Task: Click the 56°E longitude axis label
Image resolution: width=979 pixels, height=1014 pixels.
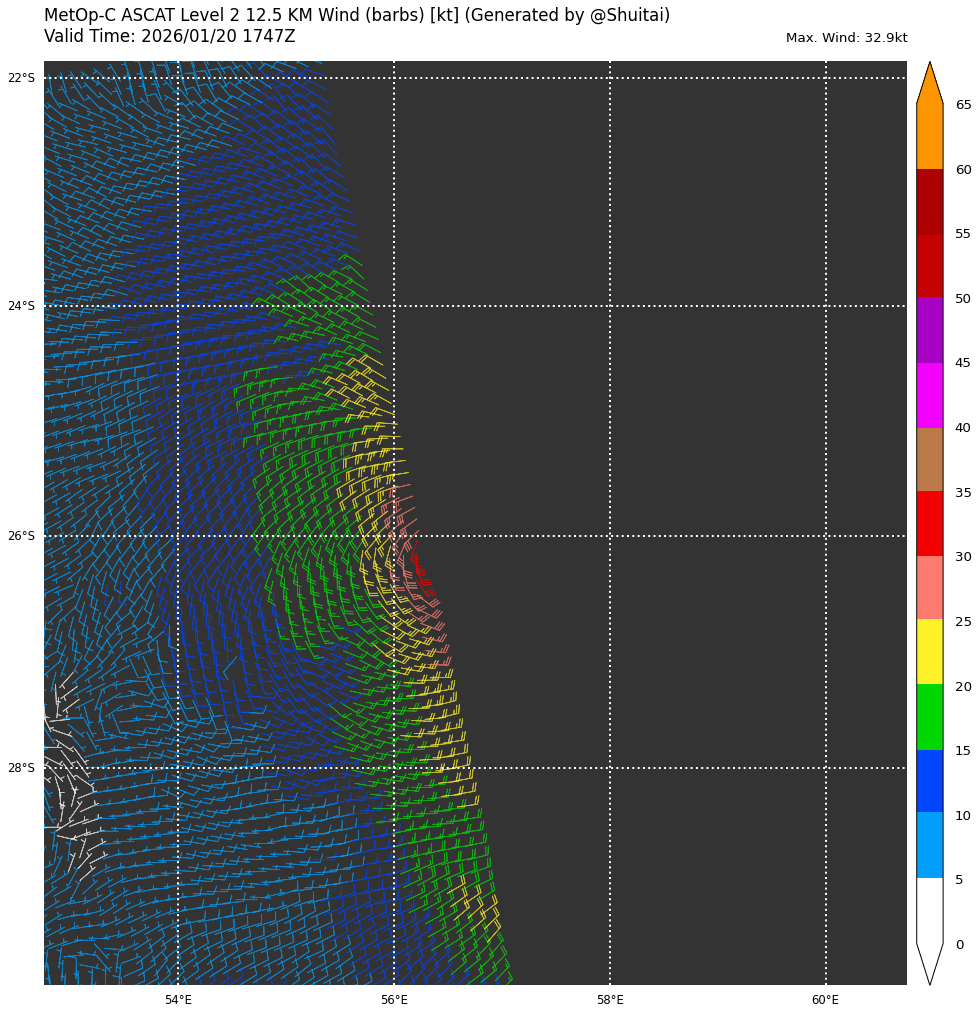Action: tap(394, 1000)
